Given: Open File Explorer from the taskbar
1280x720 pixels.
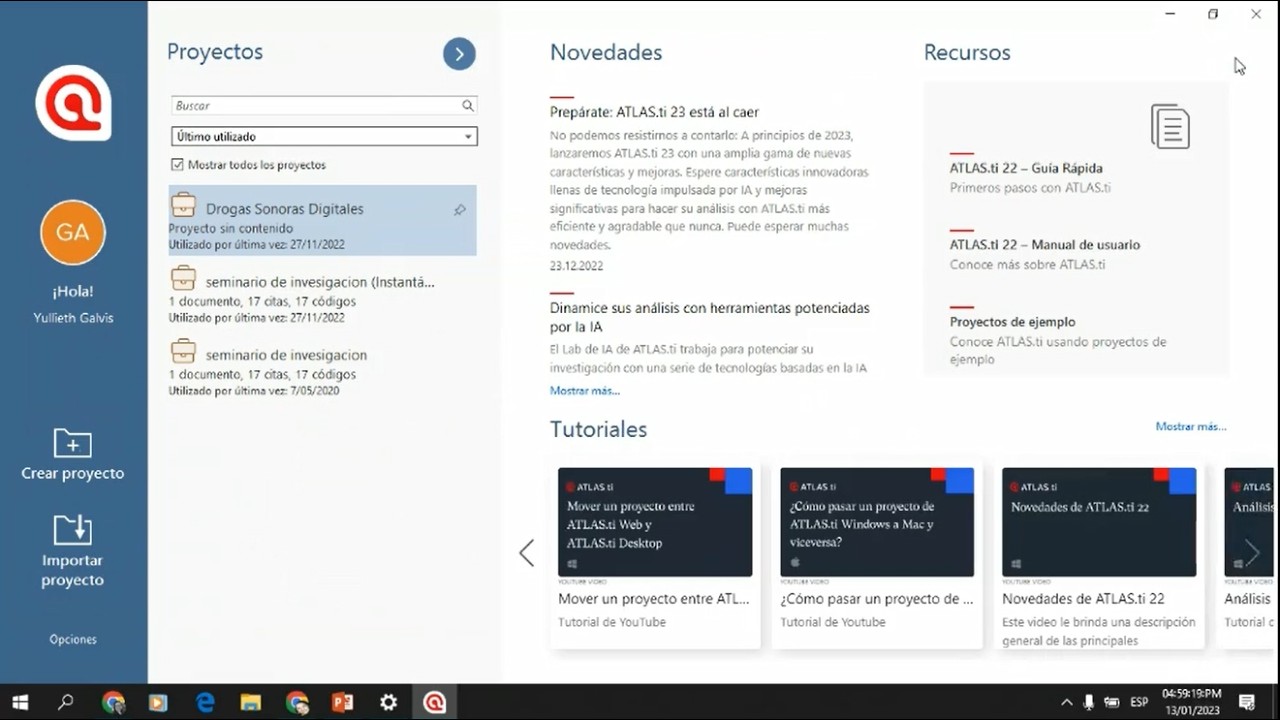Looking at the screenshot, I should point(251,702).
